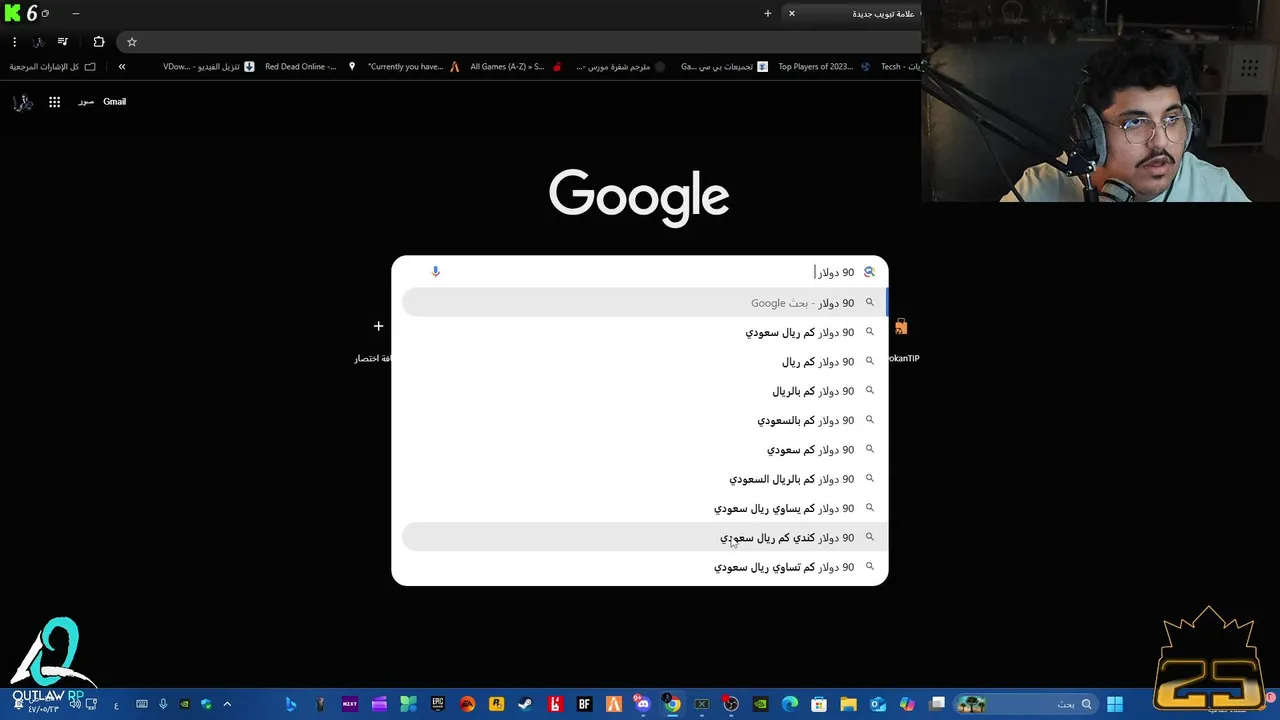The image size is (1280, 720).
Task: Open the Windows Start menu
Action: point(1115,704)
